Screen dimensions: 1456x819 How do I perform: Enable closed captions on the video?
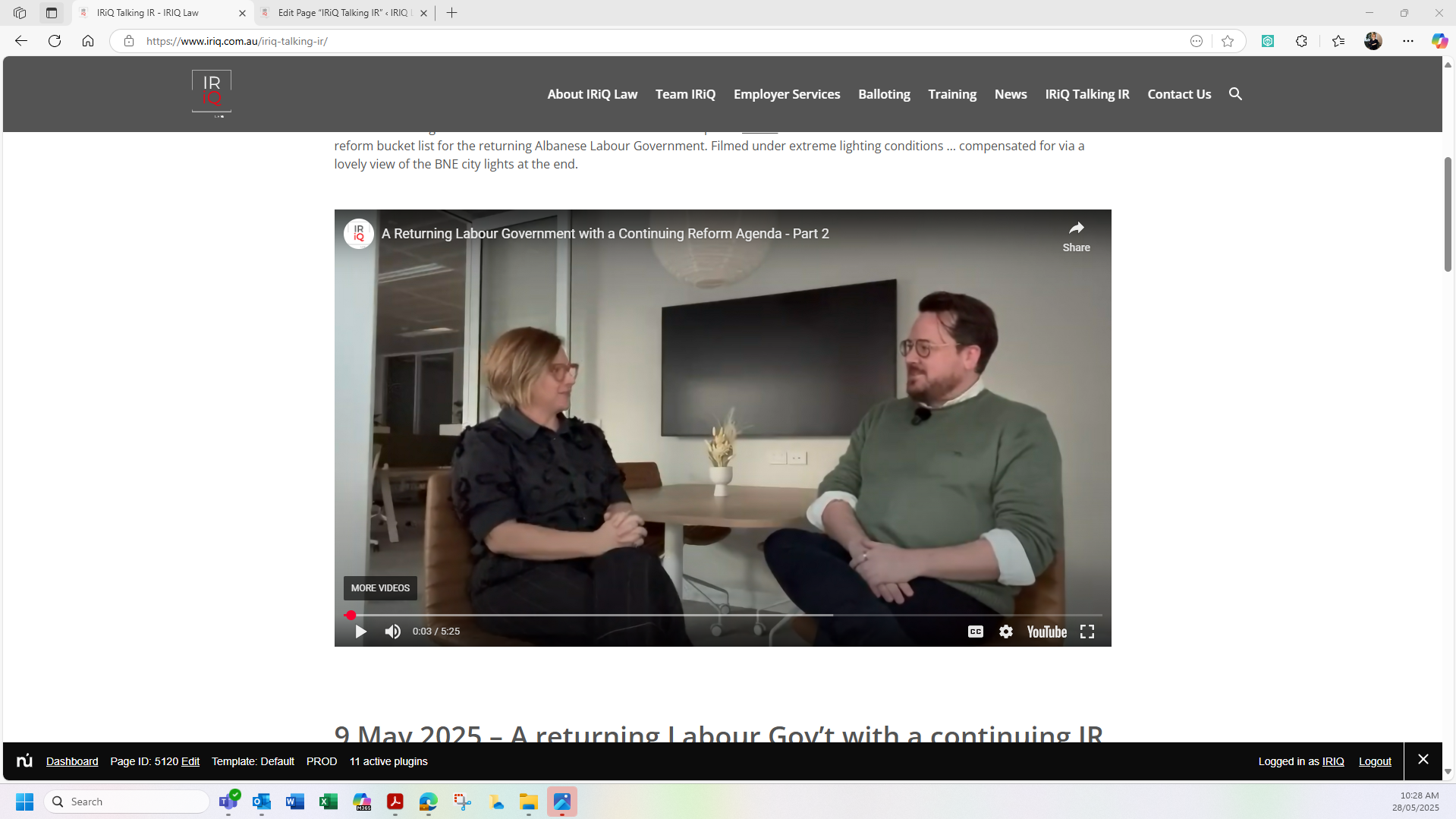coord(975,631)
